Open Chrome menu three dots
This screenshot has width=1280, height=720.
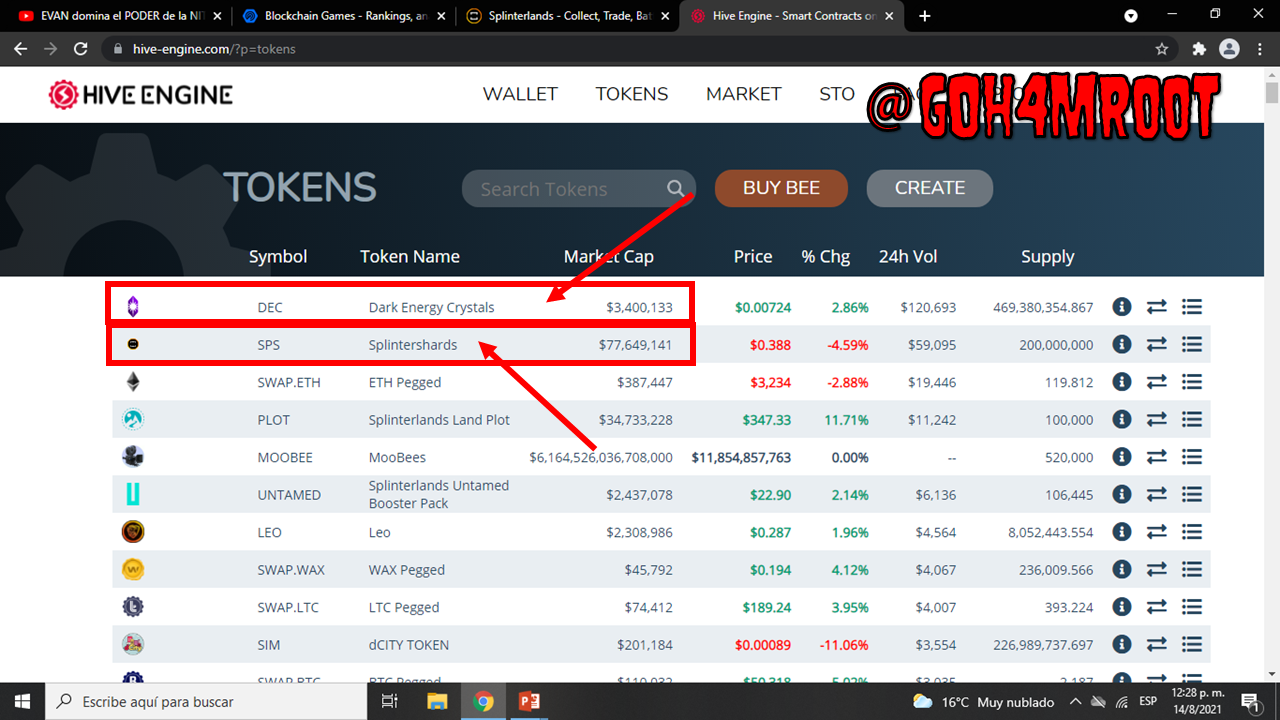tap(1258, 49)
